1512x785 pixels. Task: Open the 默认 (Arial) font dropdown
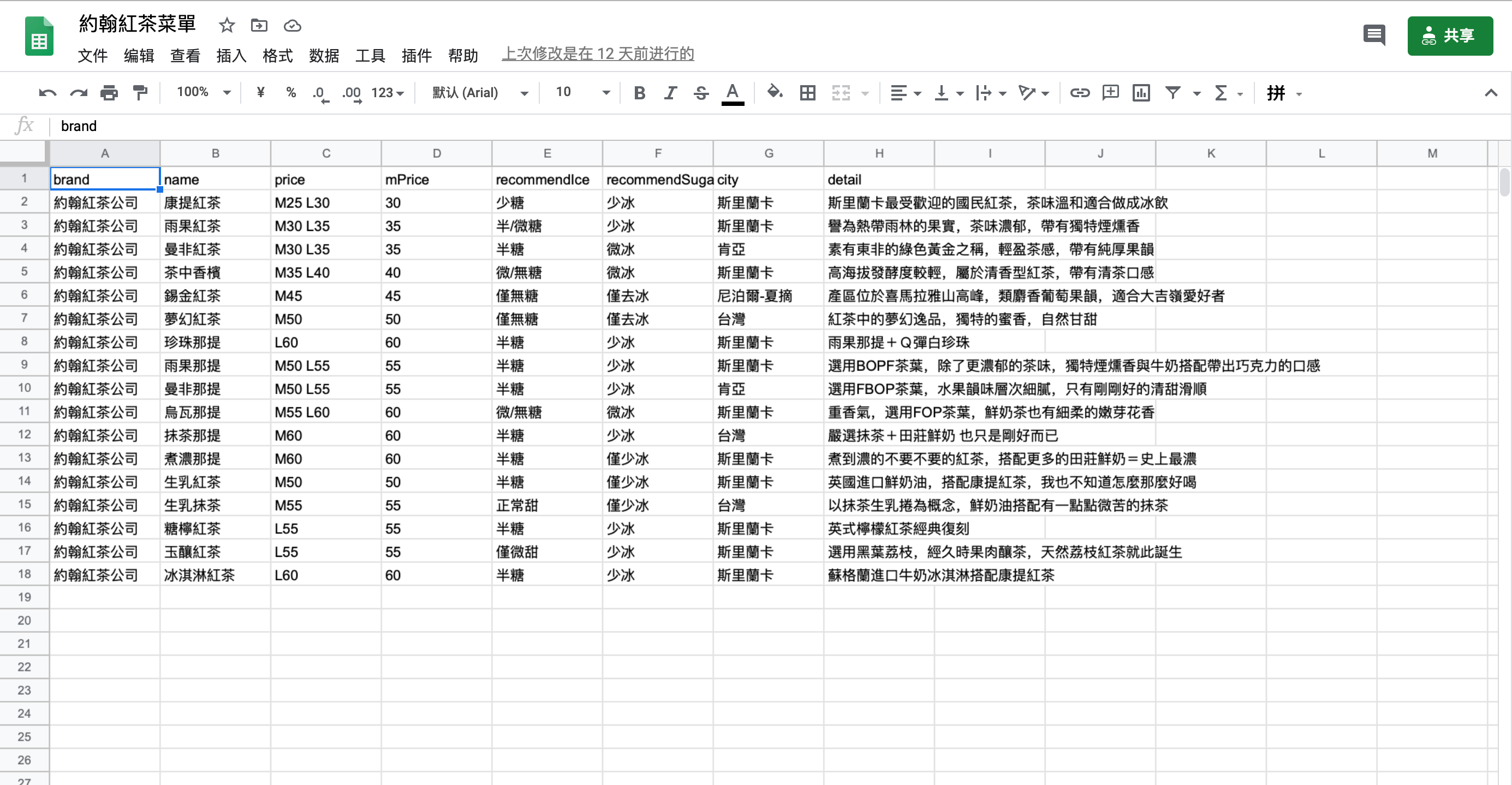pyautogui.click(x=480, y=92)
